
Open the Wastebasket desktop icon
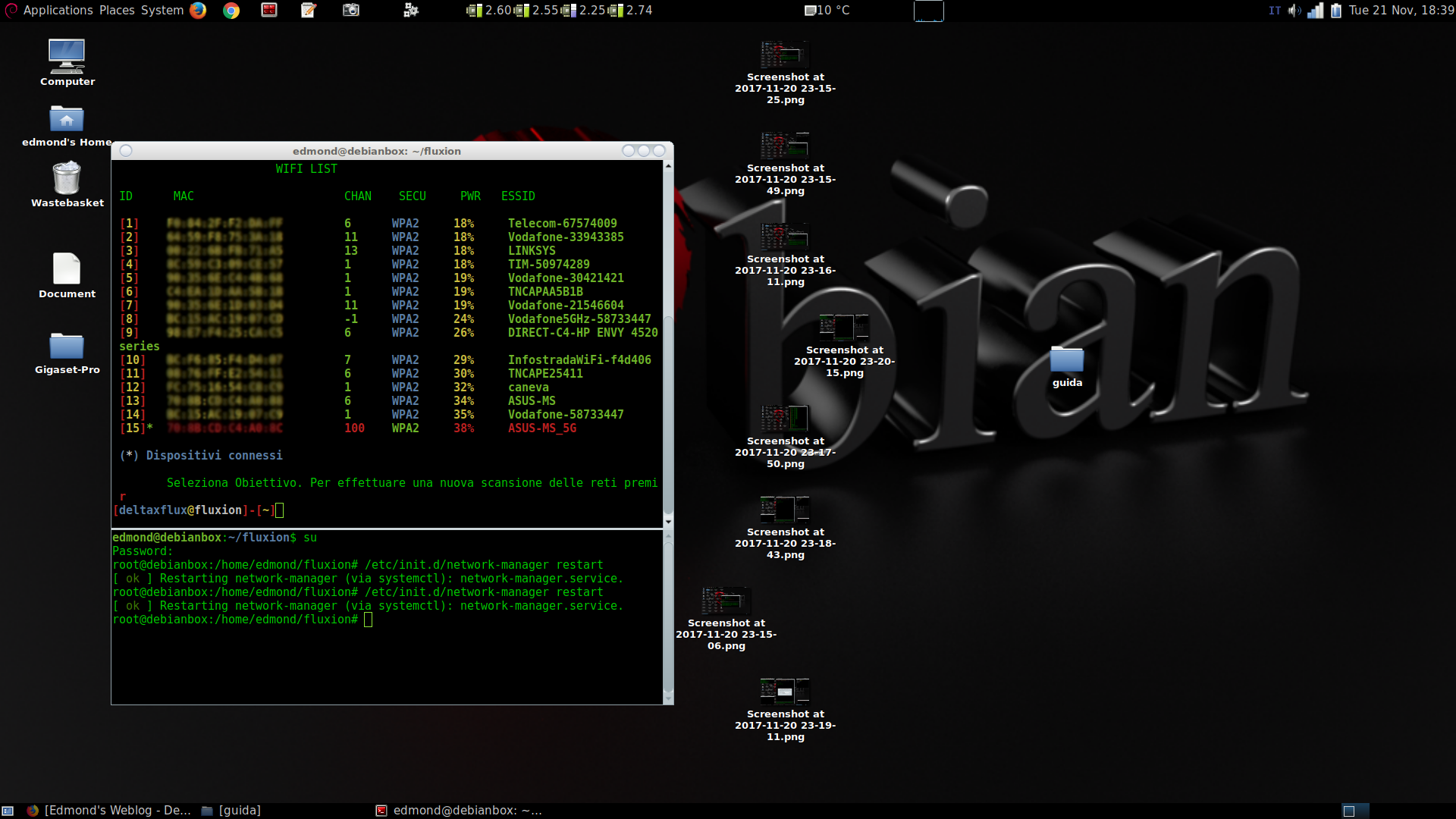tap(67, 180)
